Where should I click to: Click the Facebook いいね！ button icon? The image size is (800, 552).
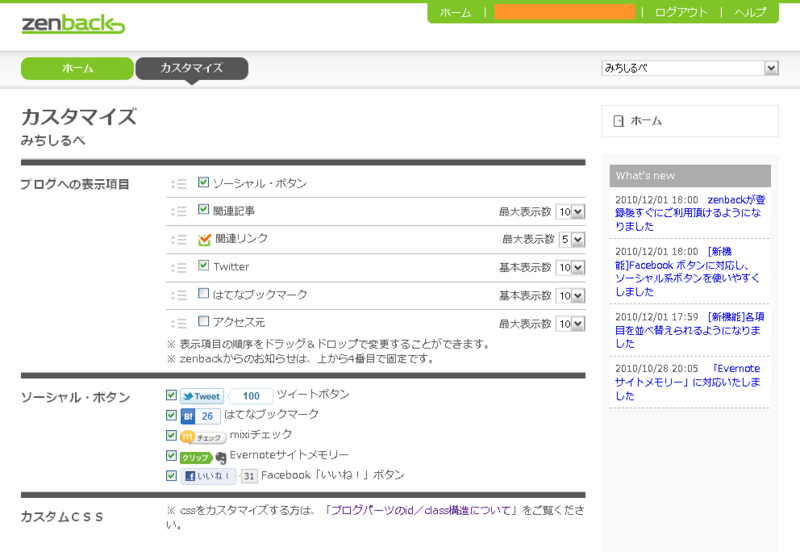coord(208,476)
